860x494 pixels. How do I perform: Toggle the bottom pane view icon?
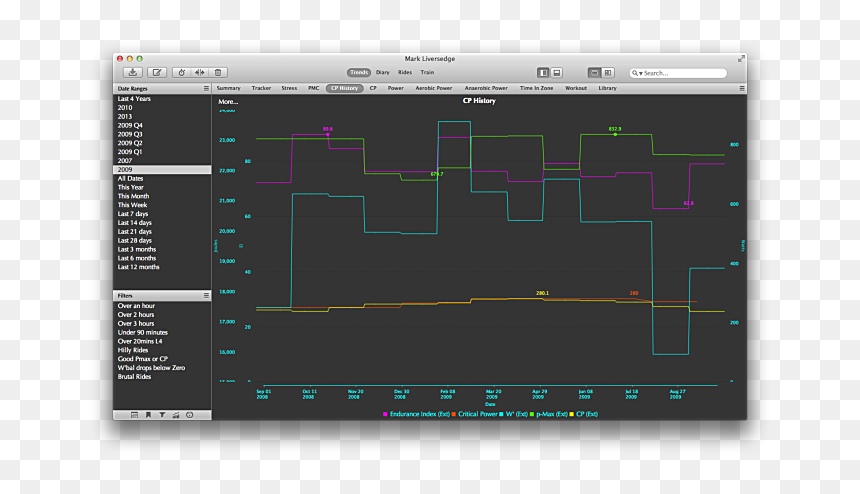556,72
